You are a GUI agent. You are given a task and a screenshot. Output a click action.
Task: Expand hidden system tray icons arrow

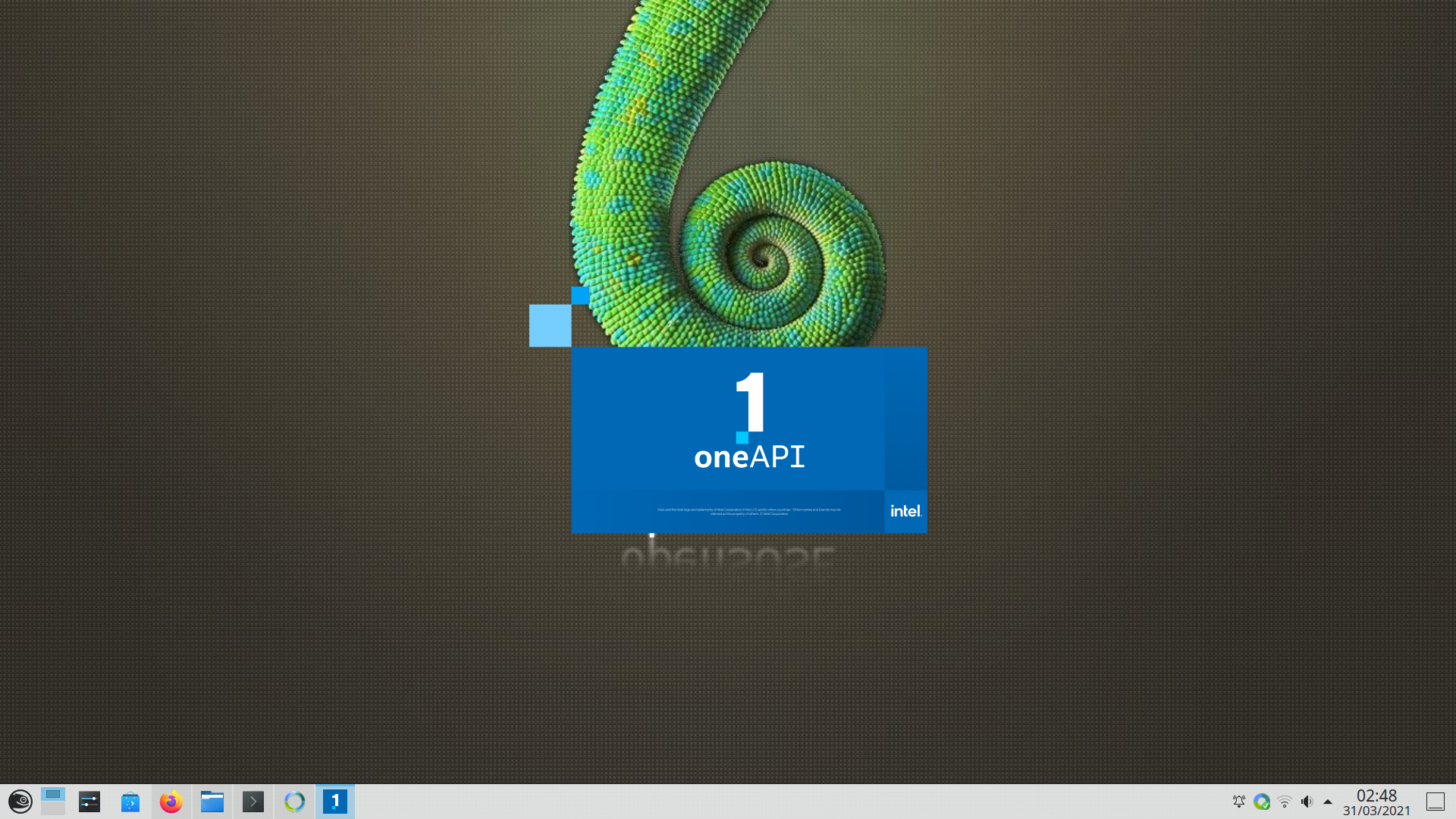[x=1328, y=802]
